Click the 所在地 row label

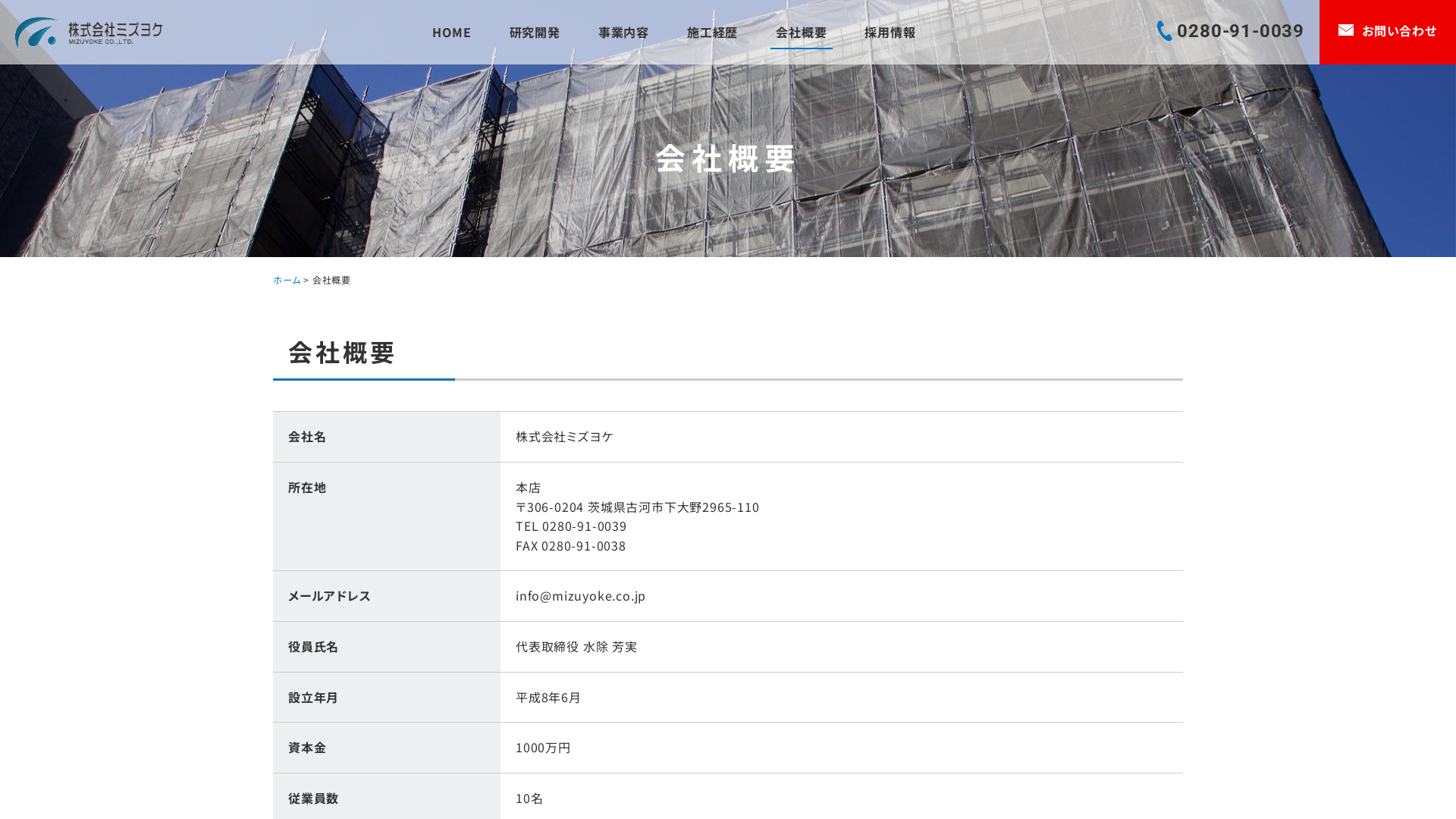click(307, 488)
